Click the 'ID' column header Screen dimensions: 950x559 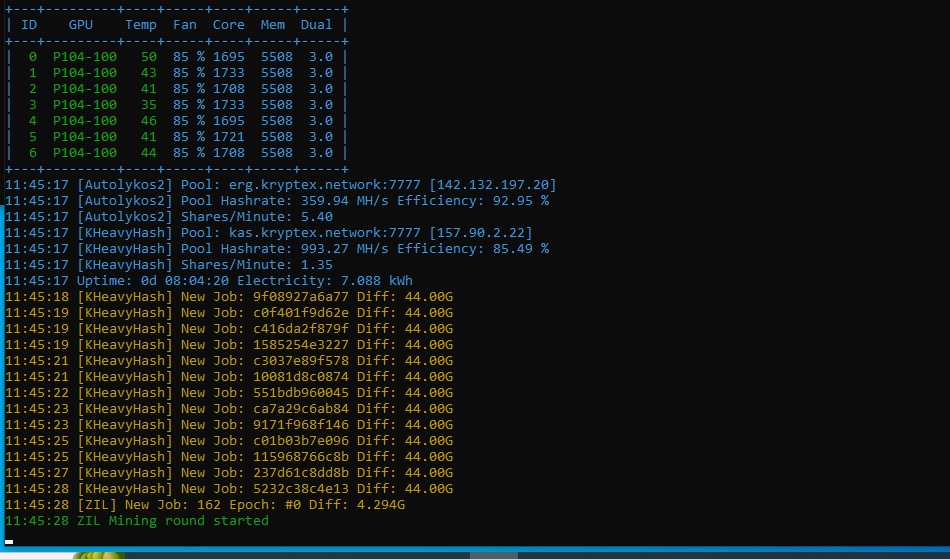(29, 25)
